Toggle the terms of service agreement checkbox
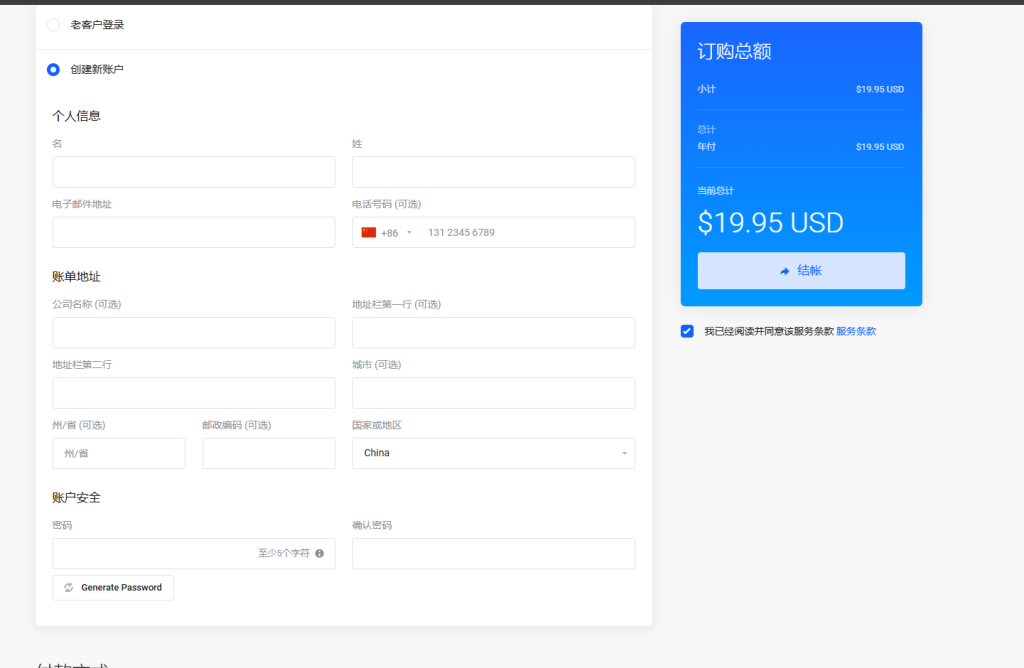This screenshot has width=1024, height=668. tap(687, 331)
